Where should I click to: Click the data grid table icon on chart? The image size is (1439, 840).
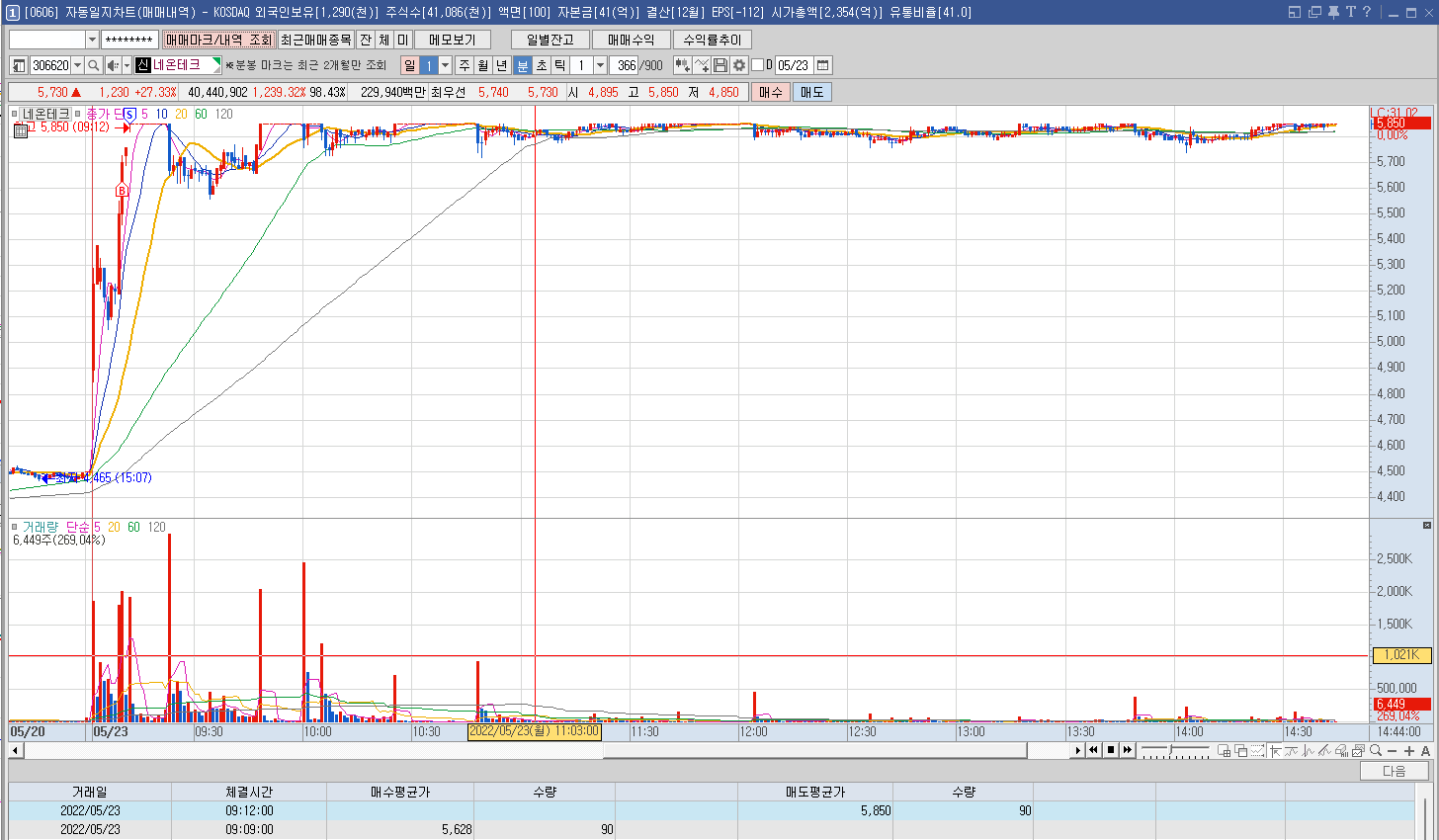coord(20,129)
